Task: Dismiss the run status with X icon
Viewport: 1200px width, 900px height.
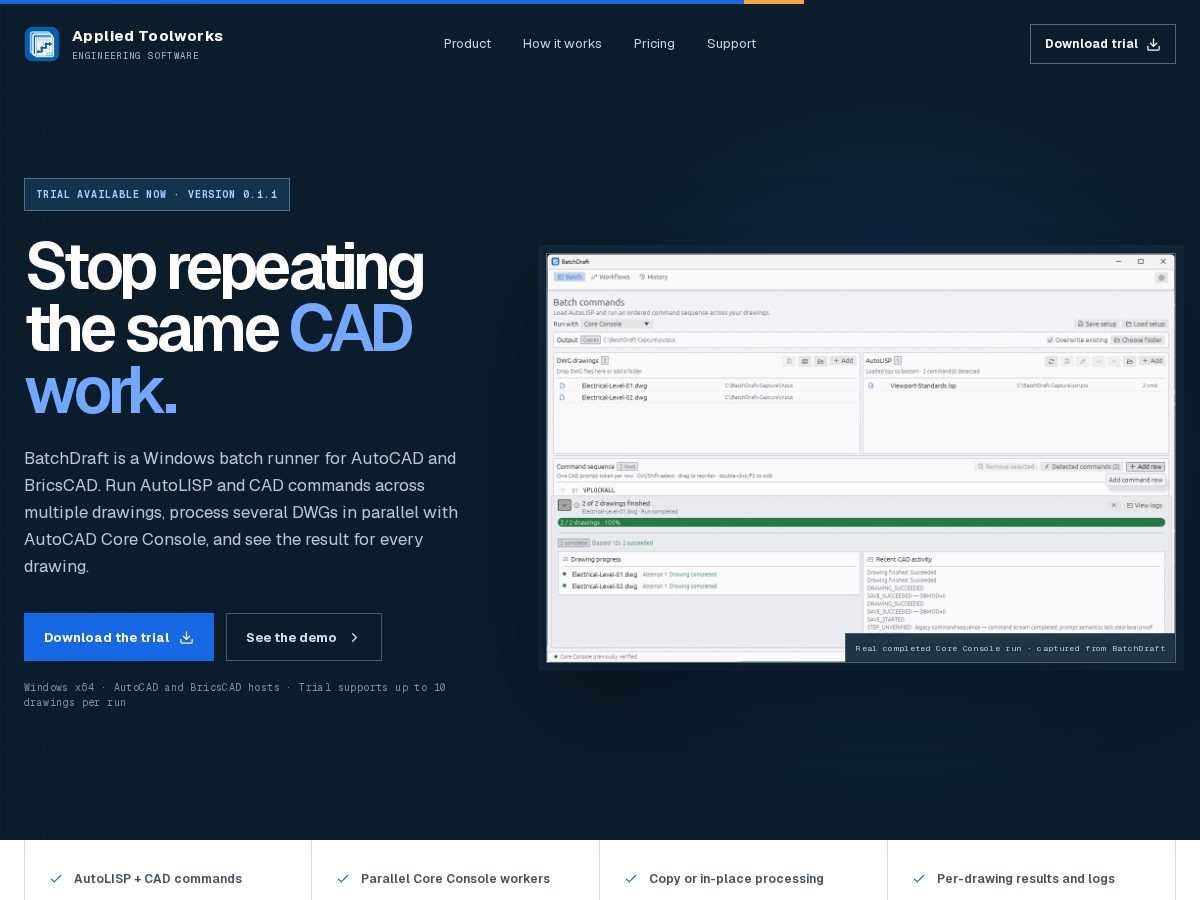Action: [x=1114, y=505]
